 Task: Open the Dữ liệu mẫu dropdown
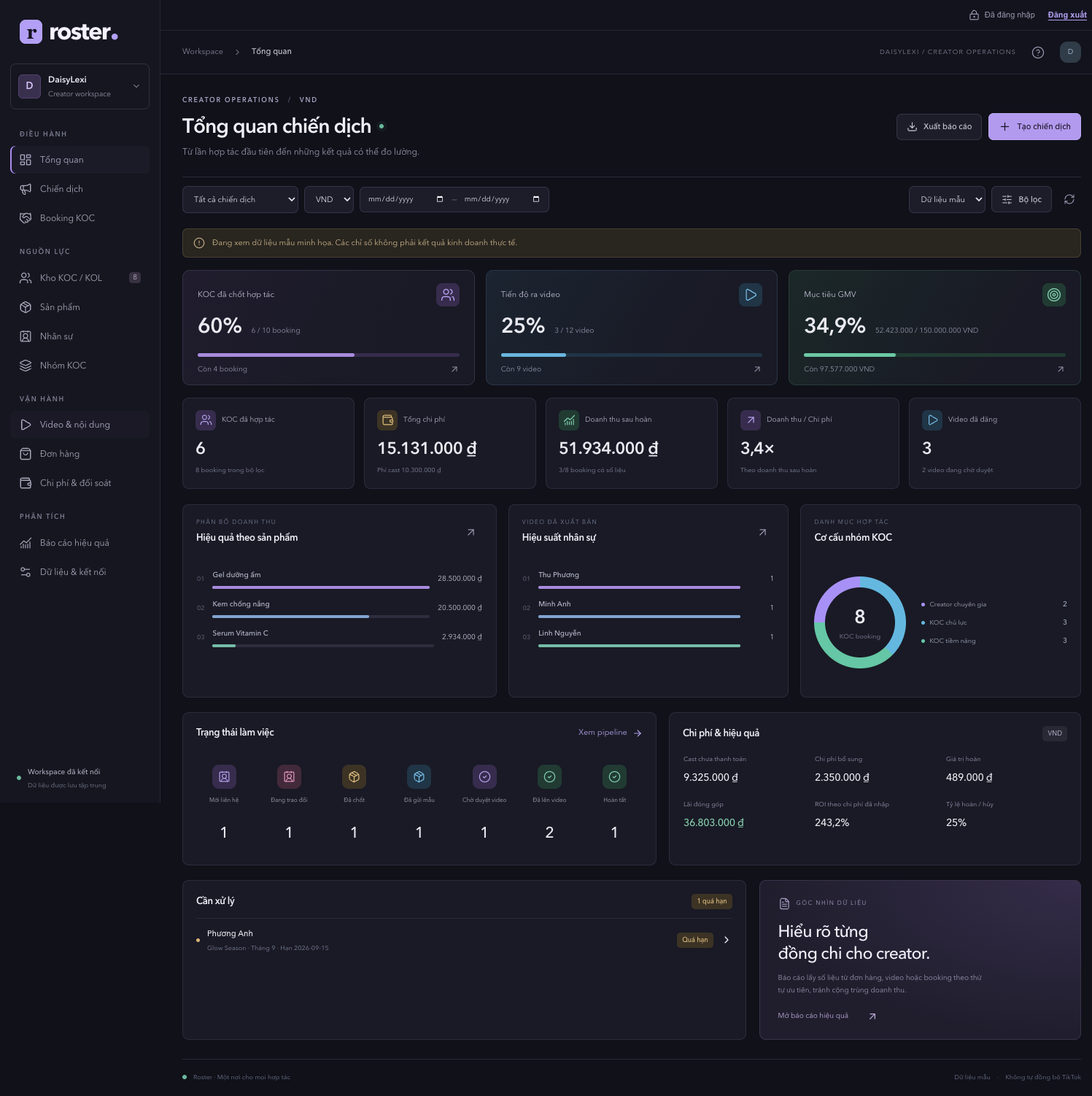947,199
